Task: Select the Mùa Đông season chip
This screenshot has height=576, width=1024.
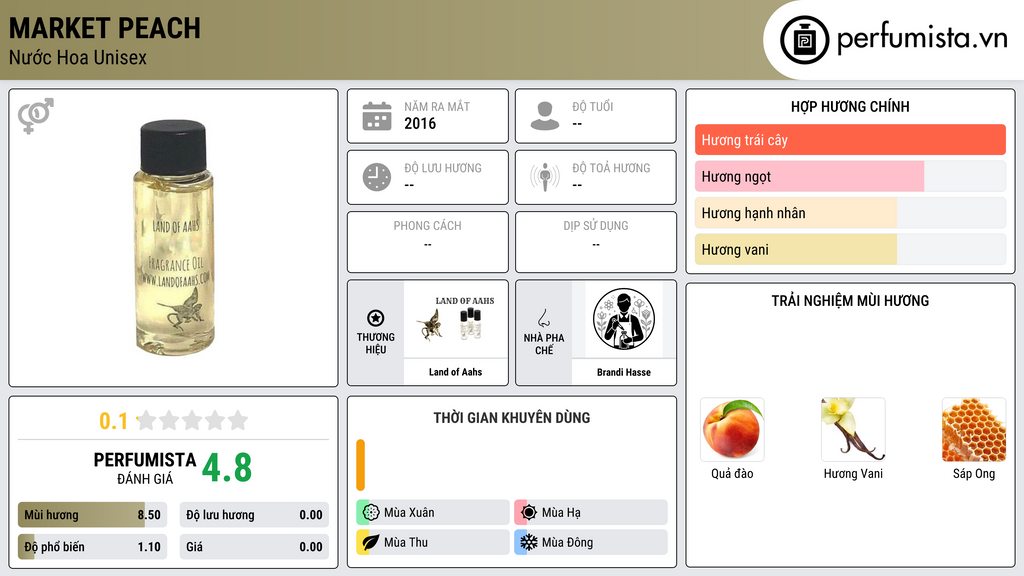Action: (591, 542)
